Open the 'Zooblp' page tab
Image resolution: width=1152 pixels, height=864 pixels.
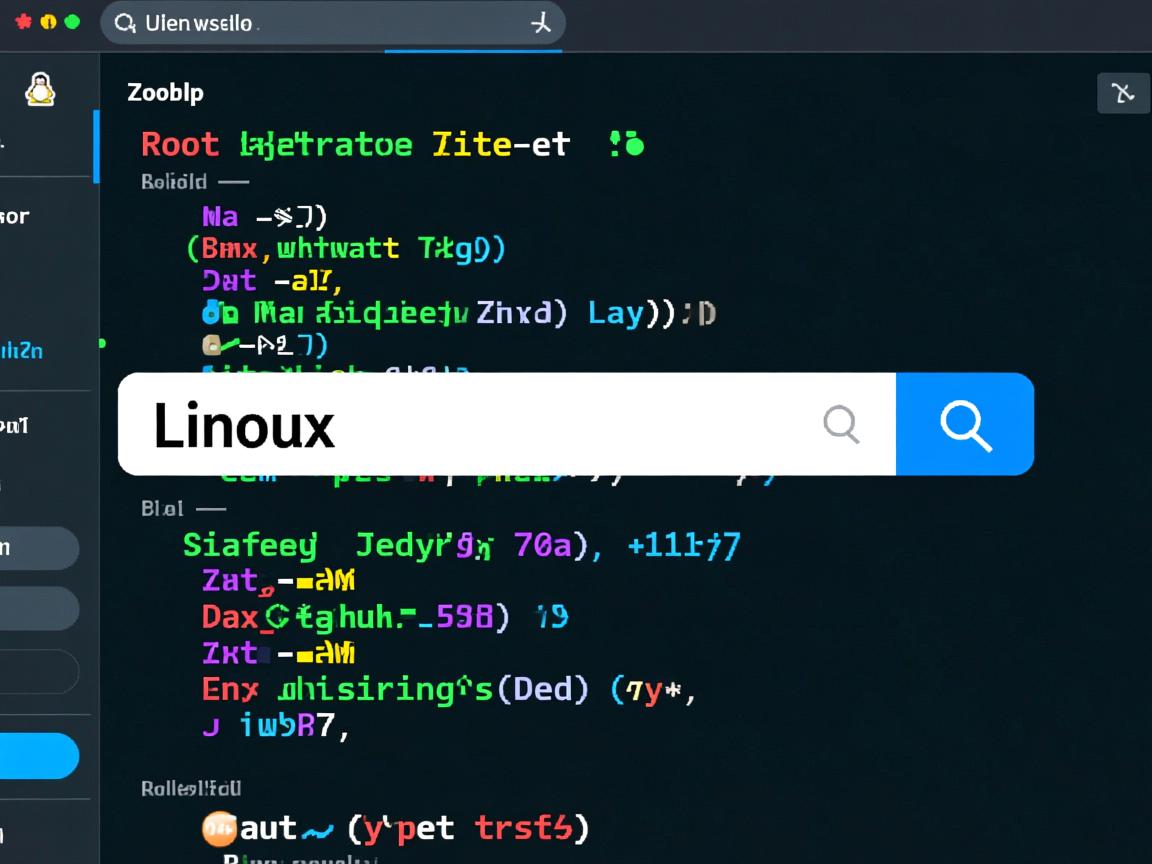tap(165, 92)
